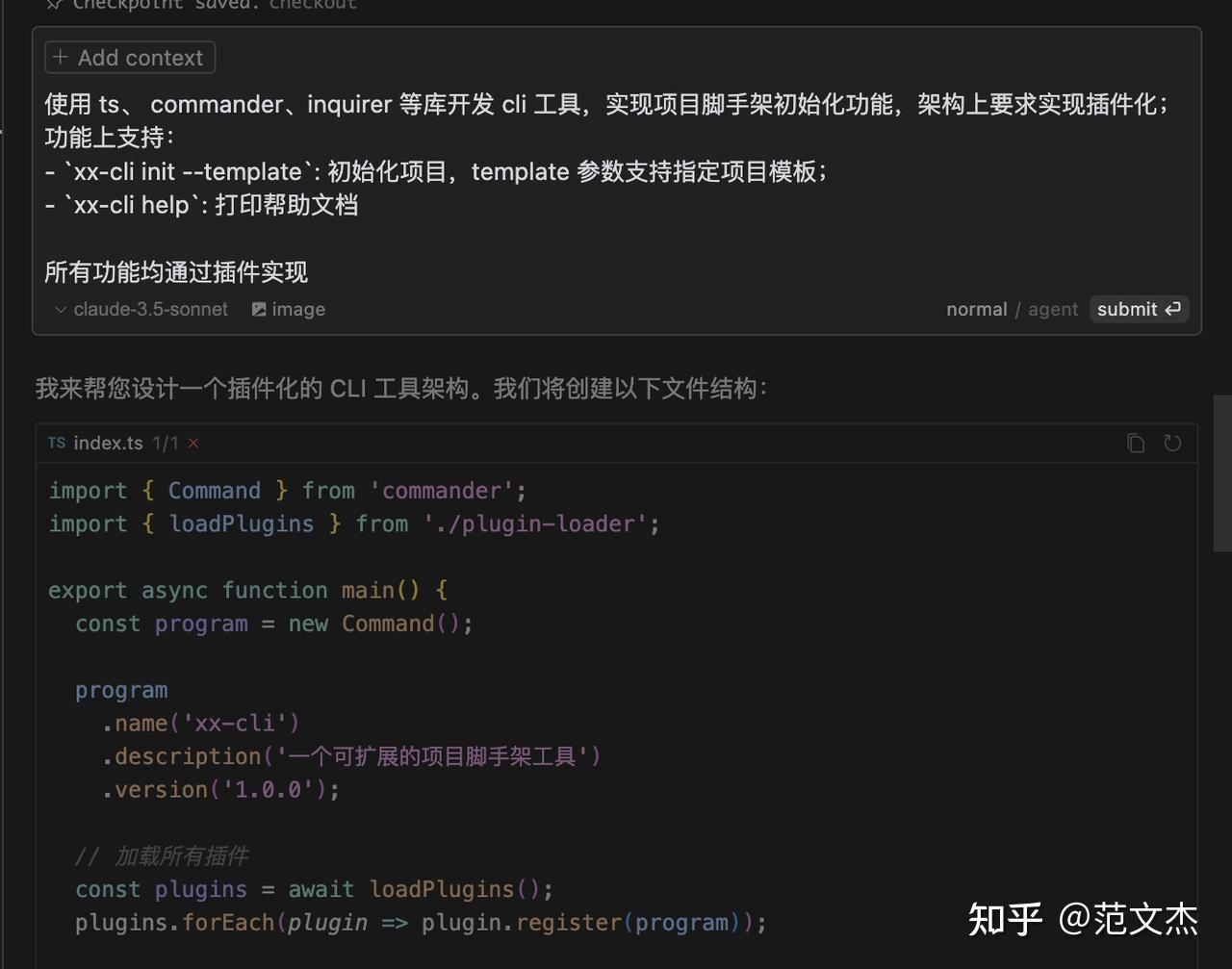
Task: Switch the mode to agent
Action: (1053, 309)
